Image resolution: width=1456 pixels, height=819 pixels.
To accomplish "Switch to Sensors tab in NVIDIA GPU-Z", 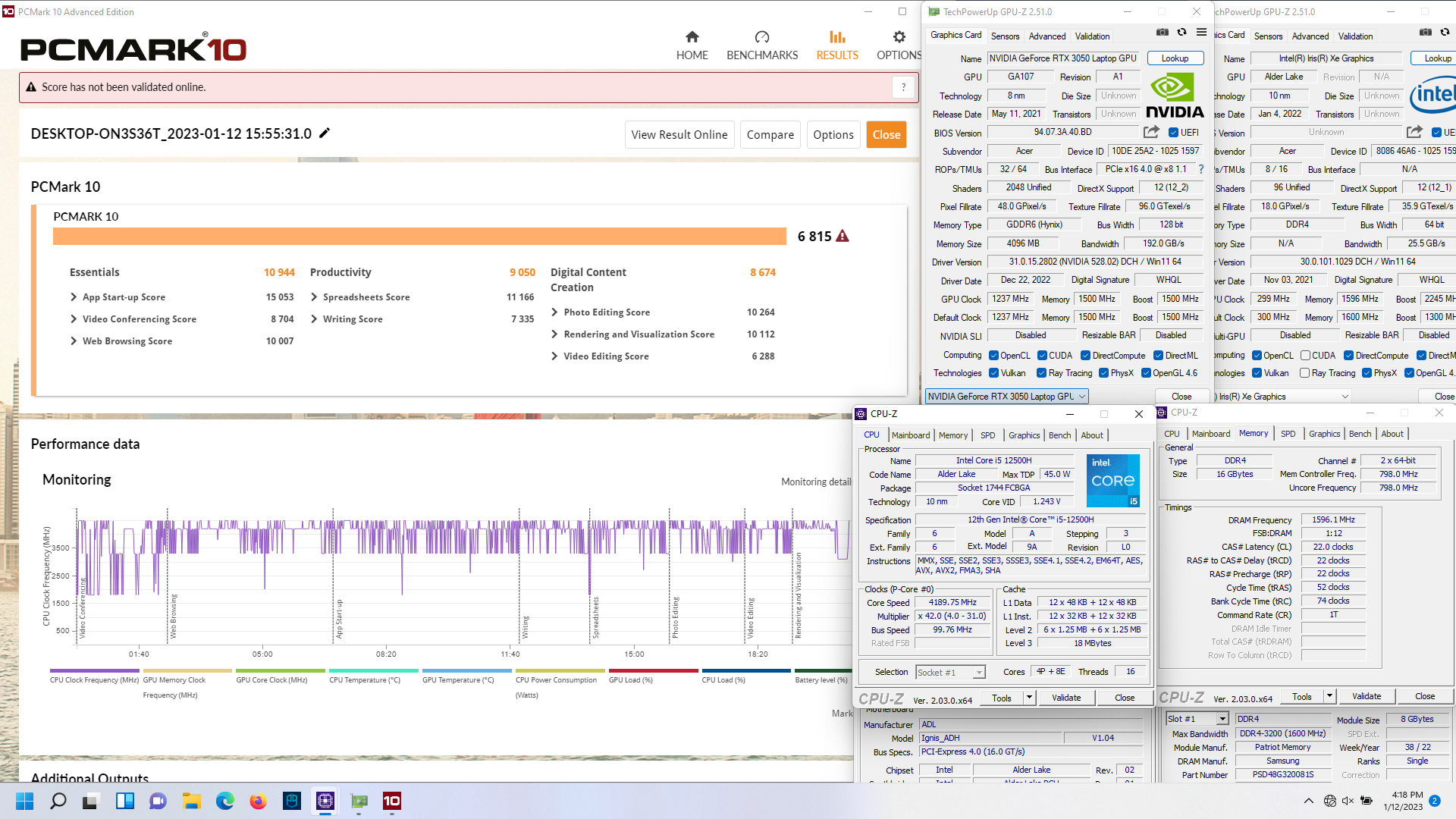I will pyautogui.click(x=1005, y=36).
